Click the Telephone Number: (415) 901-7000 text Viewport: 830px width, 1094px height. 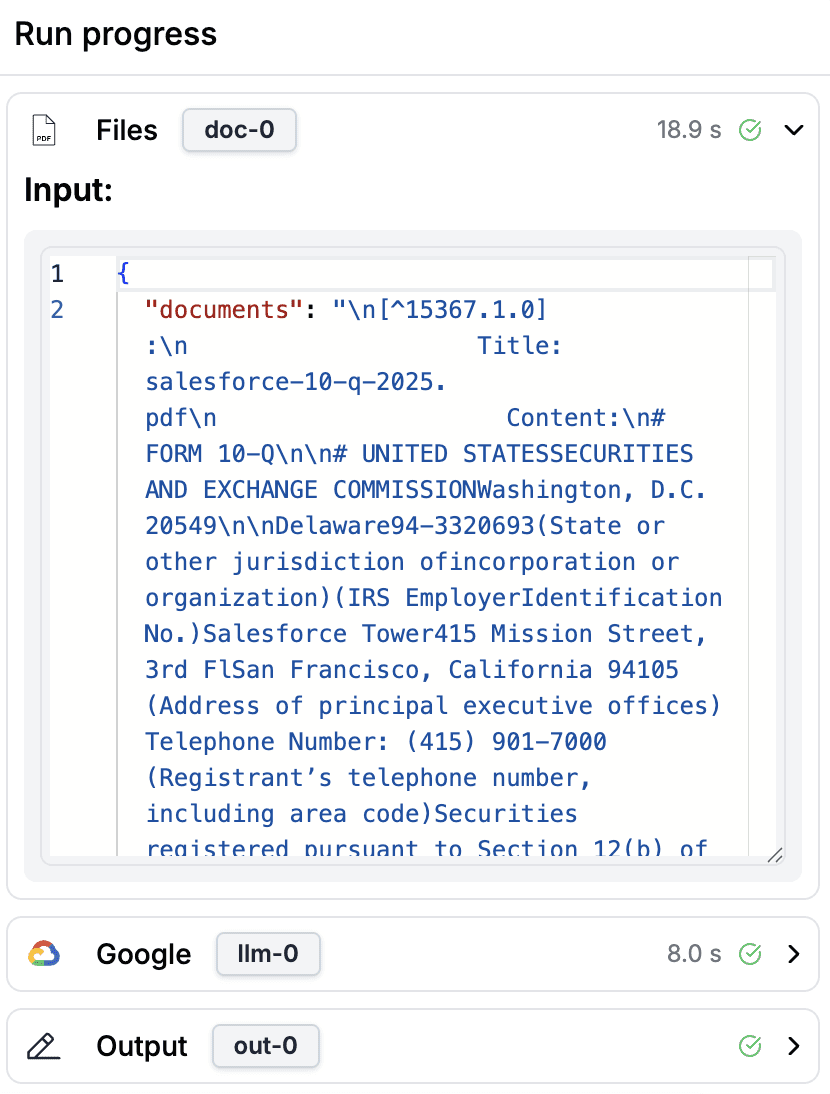[x=376, y=742]
